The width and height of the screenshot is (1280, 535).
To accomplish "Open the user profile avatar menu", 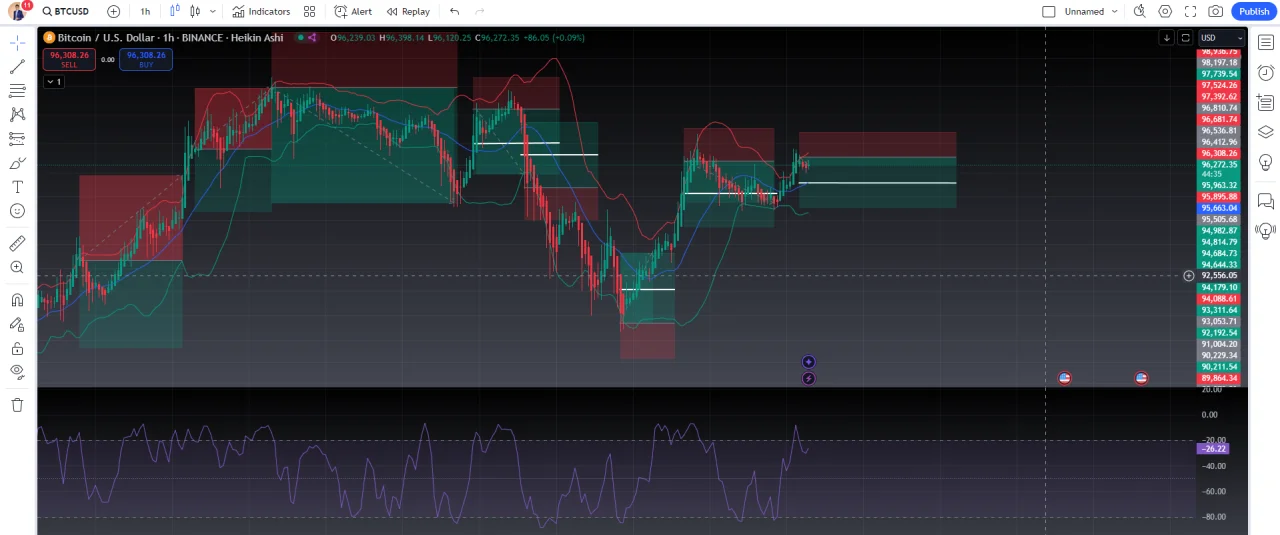I will (18, 11).
